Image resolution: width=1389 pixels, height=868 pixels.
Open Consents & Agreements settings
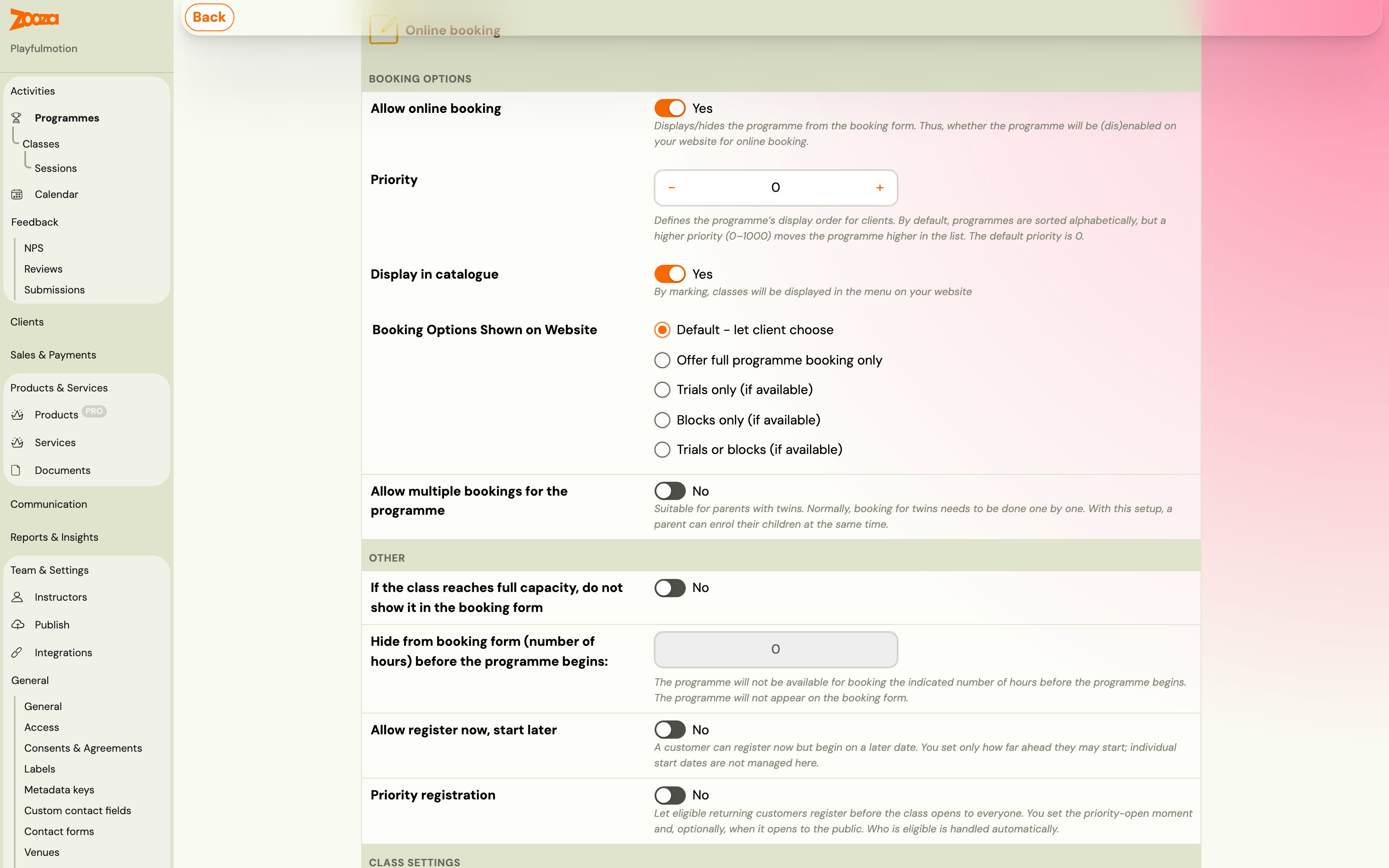[83, 748]
